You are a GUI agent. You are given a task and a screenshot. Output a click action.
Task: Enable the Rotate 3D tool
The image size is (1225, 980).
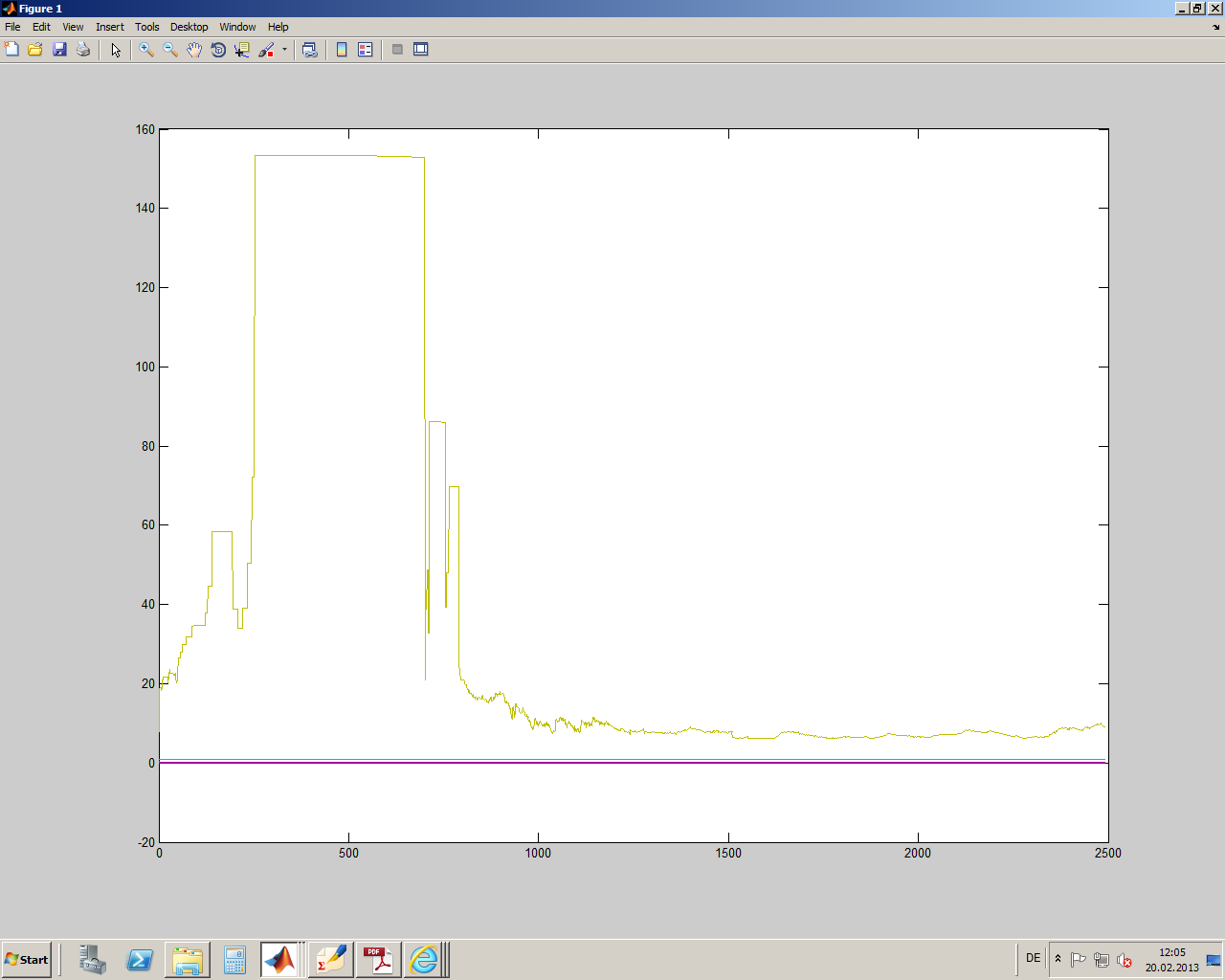[x=218, y=50]
